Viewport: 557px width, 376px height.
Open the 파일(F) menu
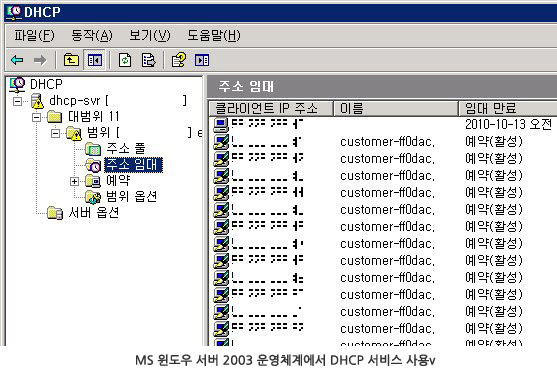click(x=34, y=35)
